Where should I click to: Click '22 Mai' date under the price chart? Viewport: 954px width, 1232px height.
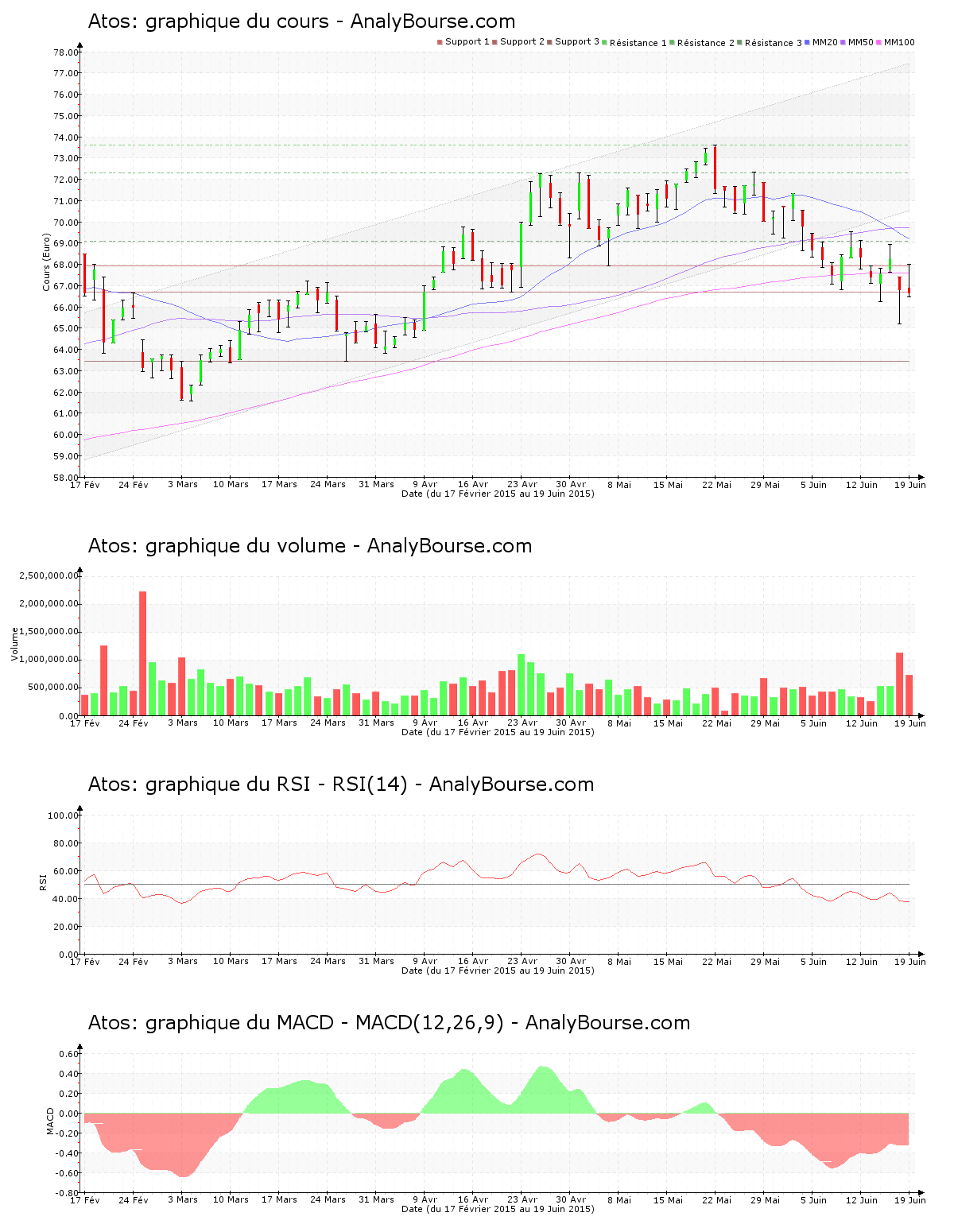[x=716, y=485]
